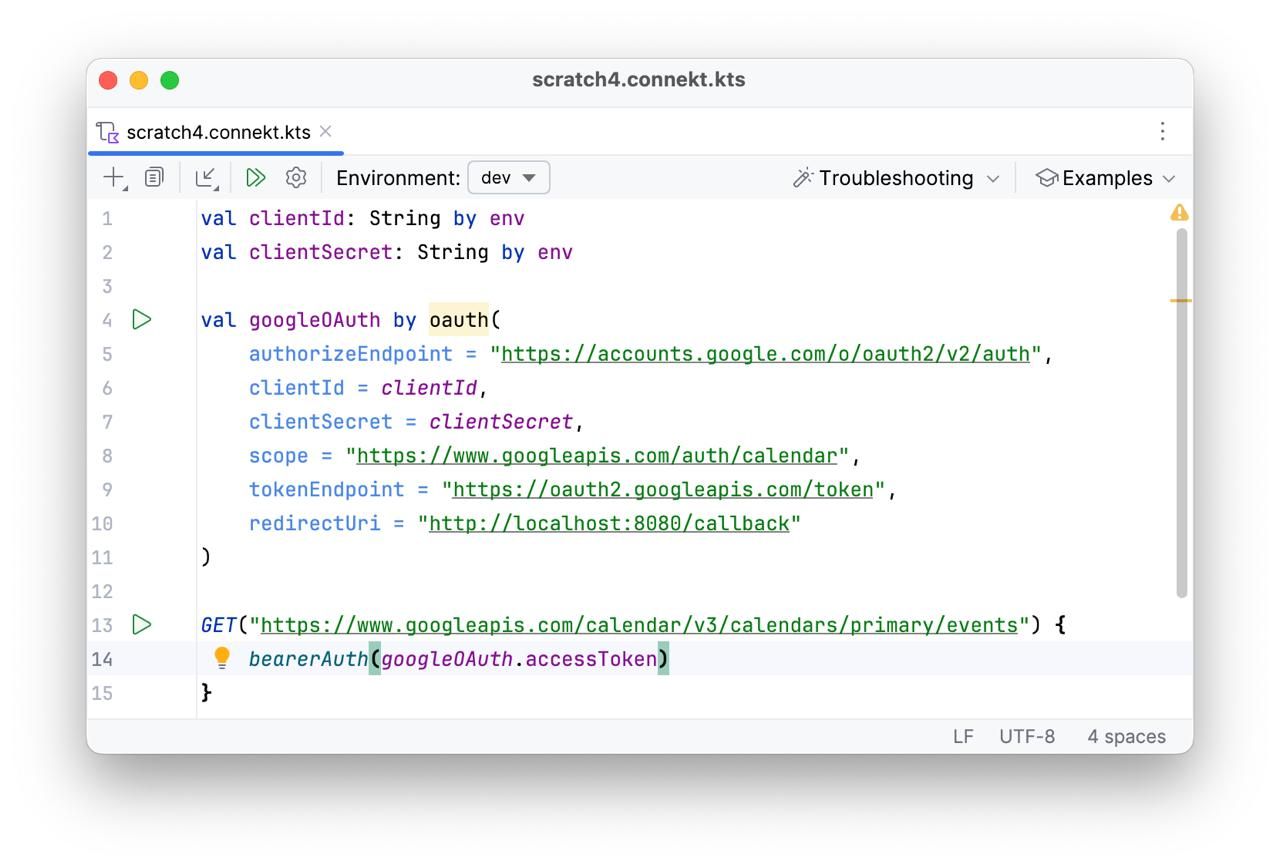Screen dimensions: 1280x868
Task: Click the scope parameter name on line 8
Action: (x=279, y=456)
